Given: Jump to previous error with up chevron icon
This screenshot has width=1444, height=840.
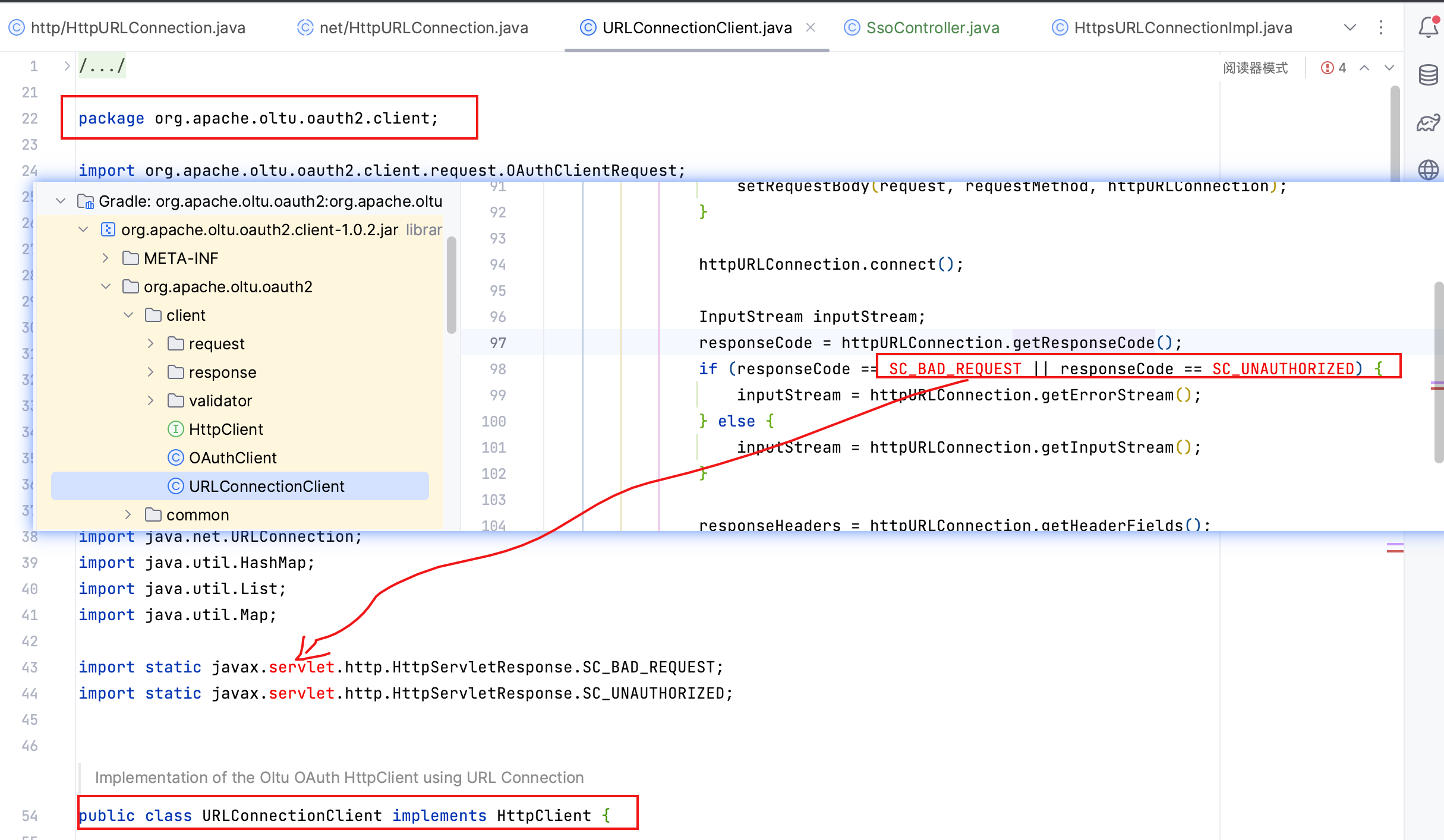Looking at the screenshot, I should (1364, 67).
